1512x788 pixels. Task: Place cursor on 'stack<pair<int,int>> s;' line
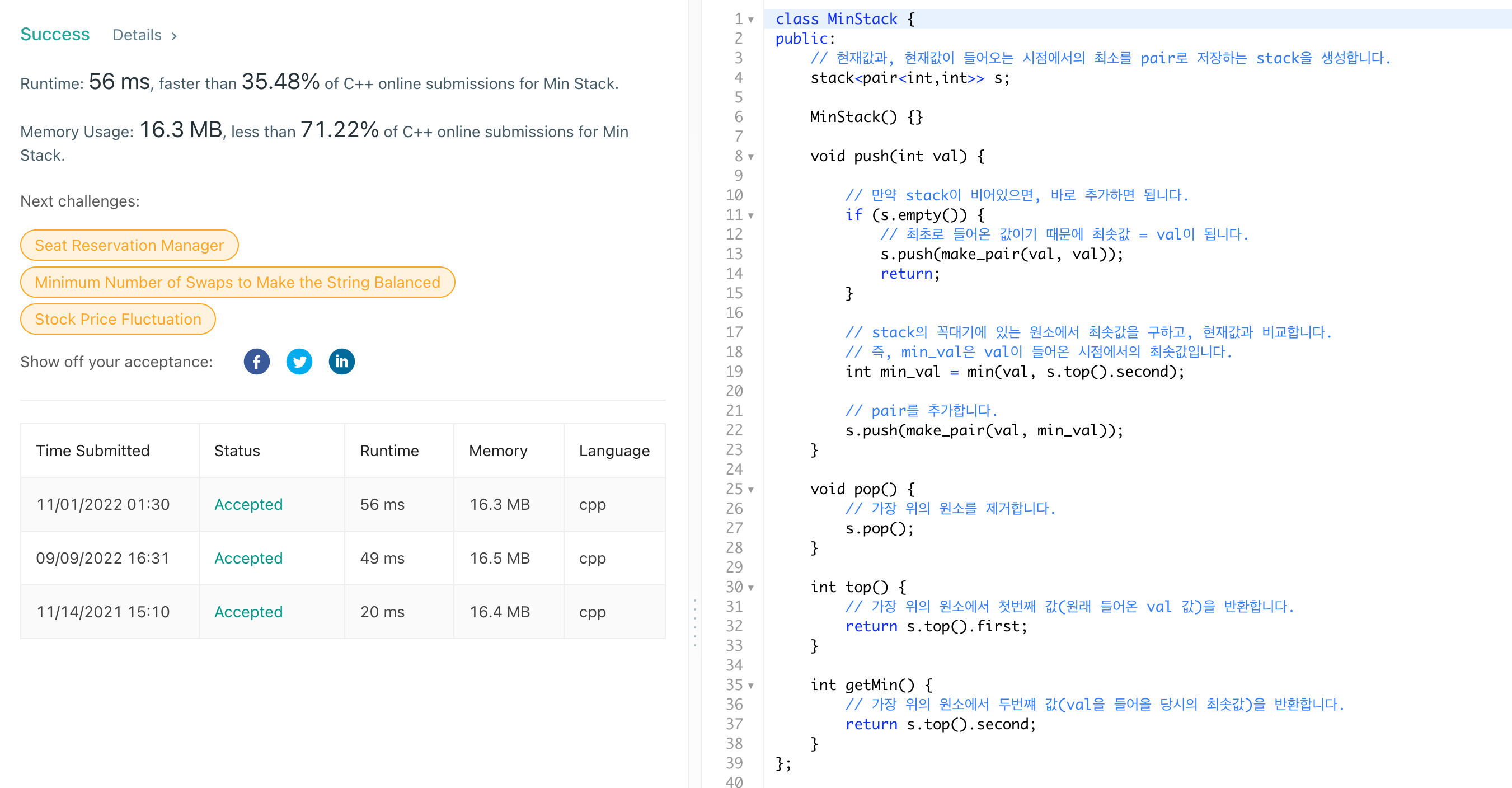click(910, 77)
